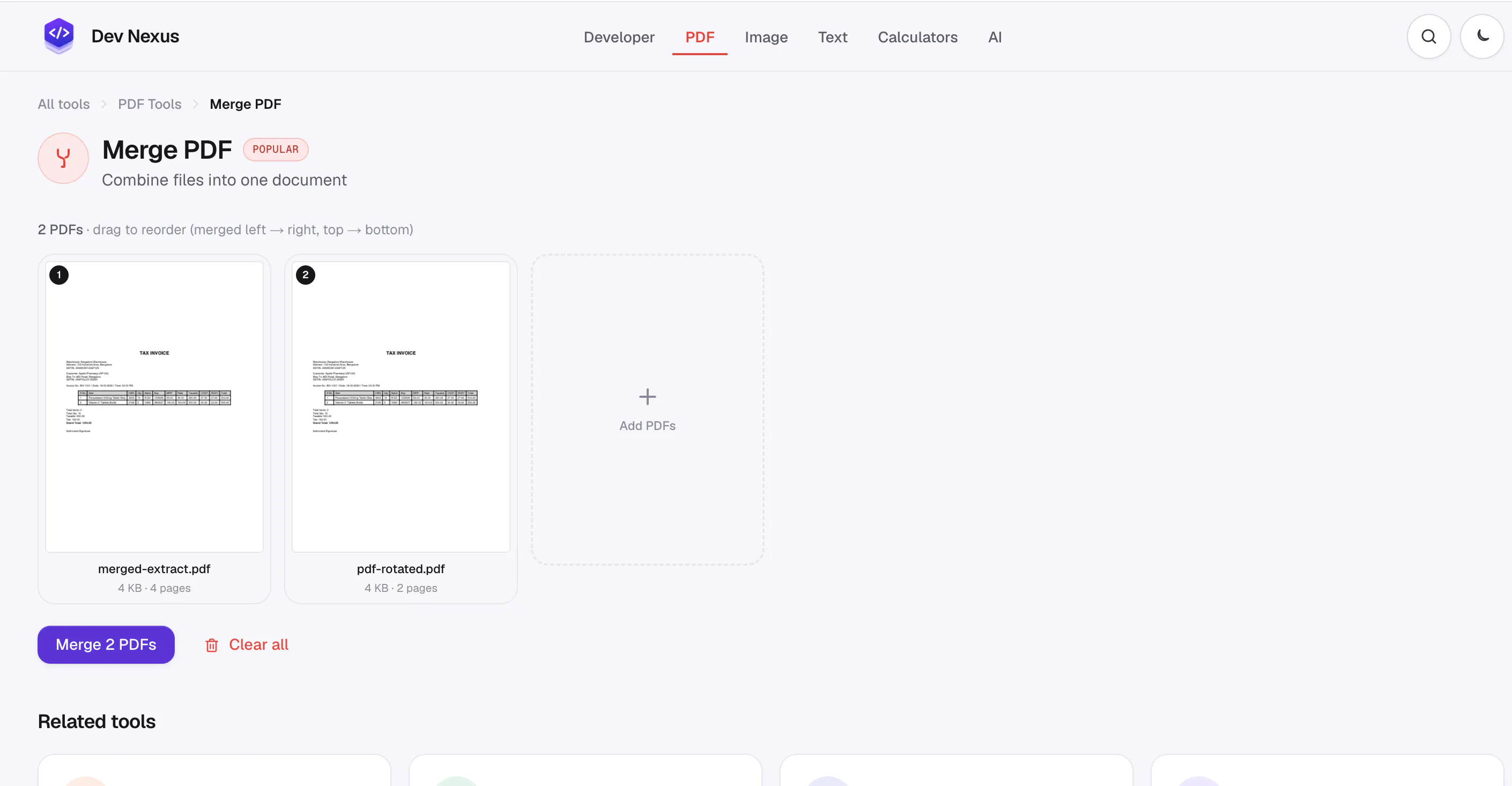Select the PDF navigation tab
1512x786 pixels.
[700, 37]
